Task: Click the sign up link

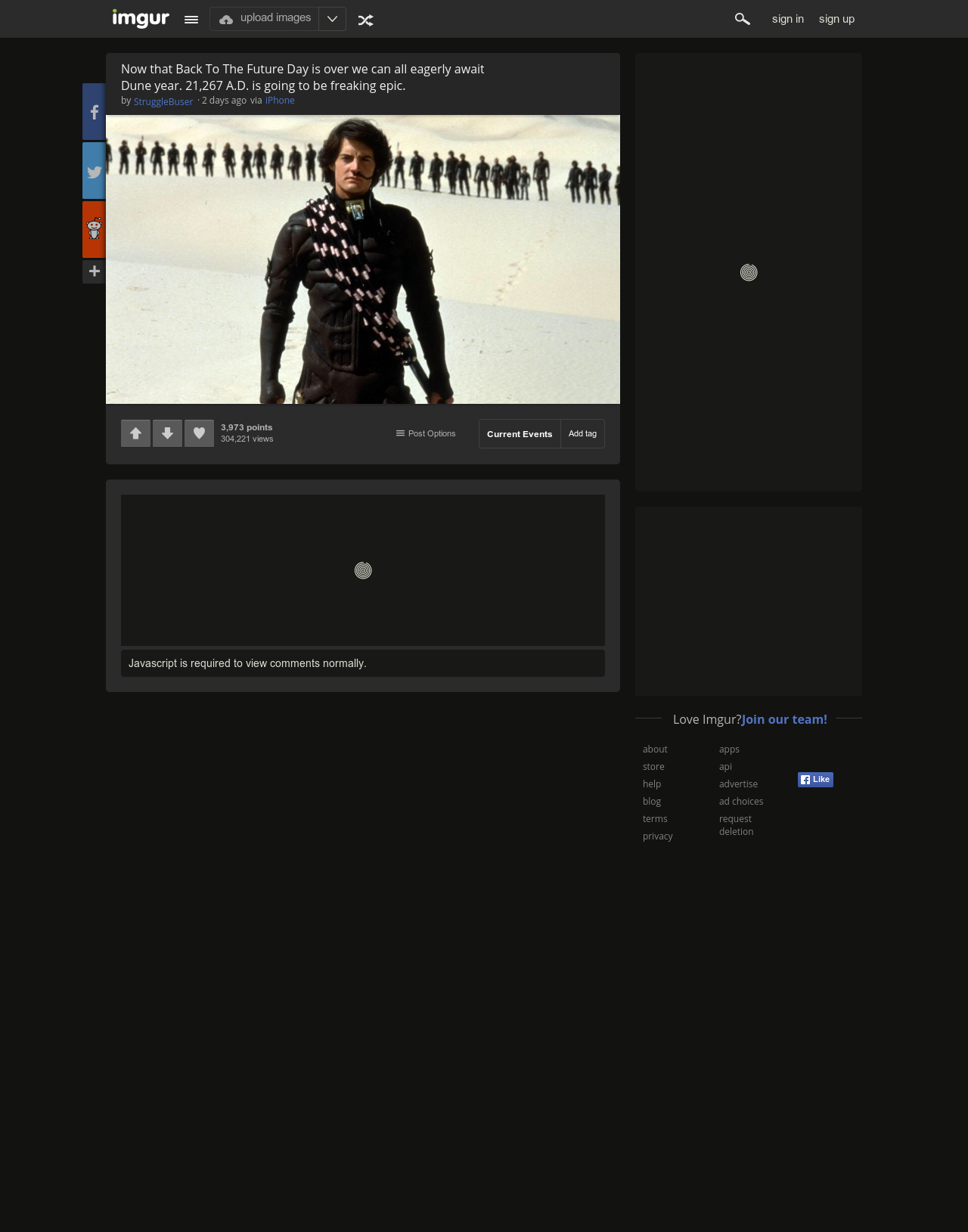Action: coord(836,19)
